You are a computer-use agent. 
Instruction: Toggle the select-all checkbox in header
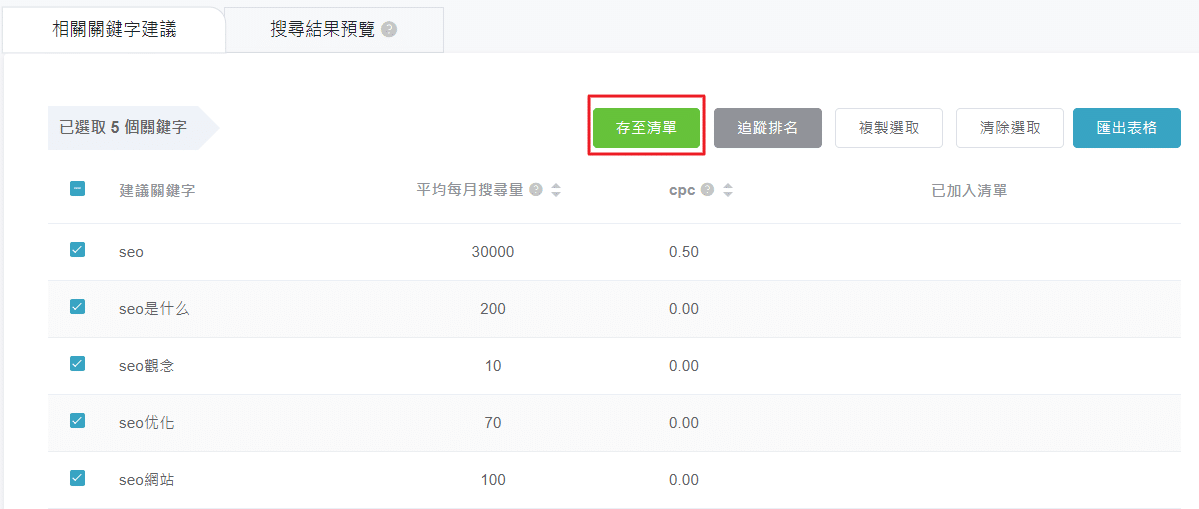[x=77, y=188]
